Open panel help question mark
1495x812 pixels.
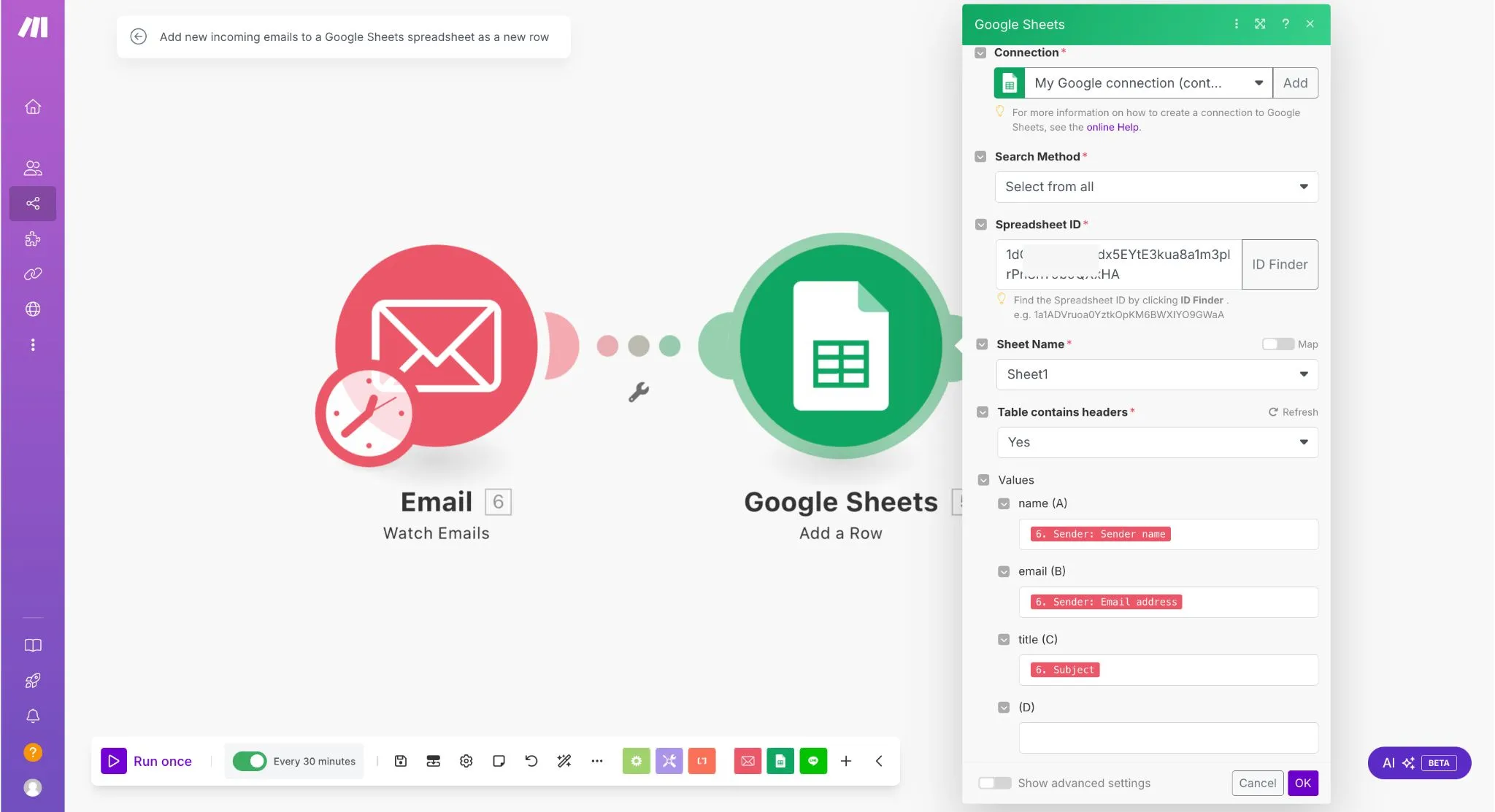tap(1285, 24)
